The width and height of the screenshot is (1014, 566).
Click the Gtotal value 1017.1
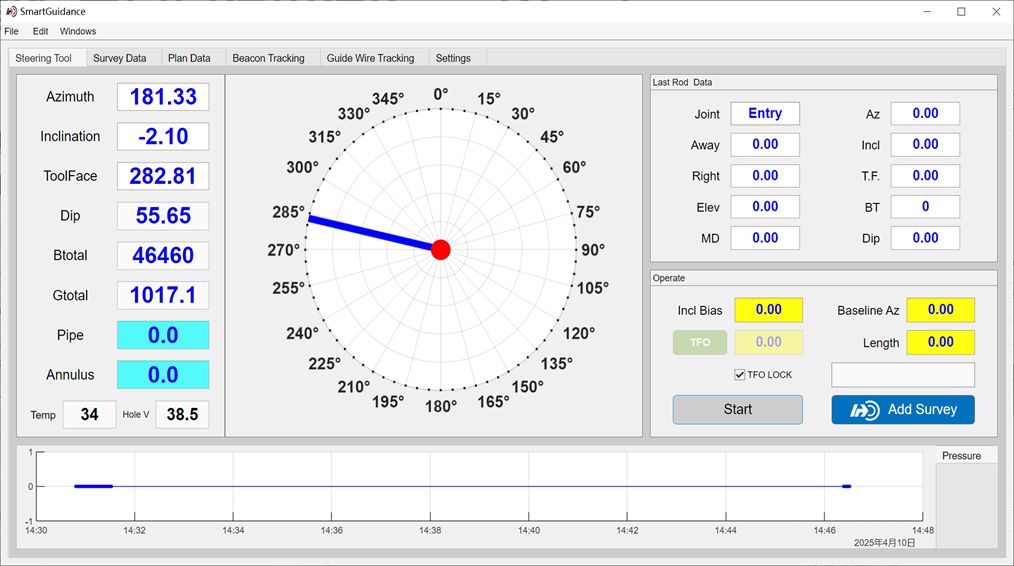163,295
